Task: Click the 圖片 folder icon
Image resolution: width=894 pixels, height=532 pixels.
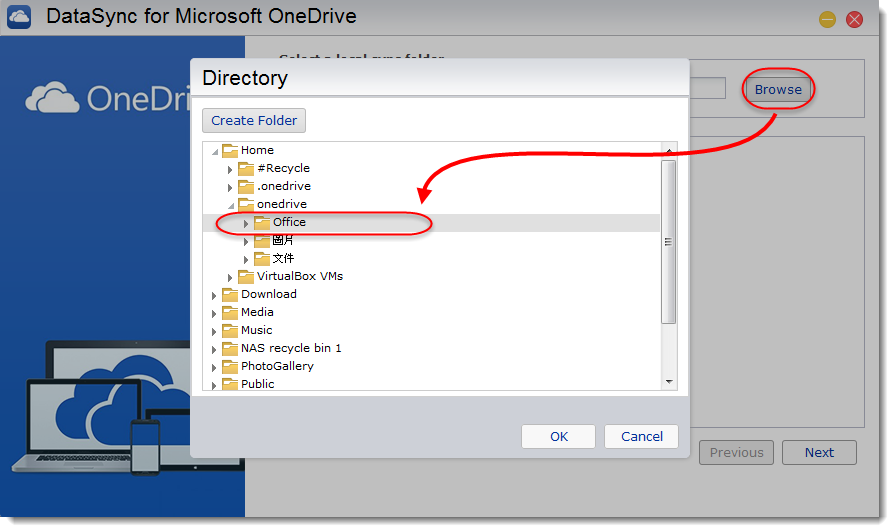Action: [x=262, y=241]
